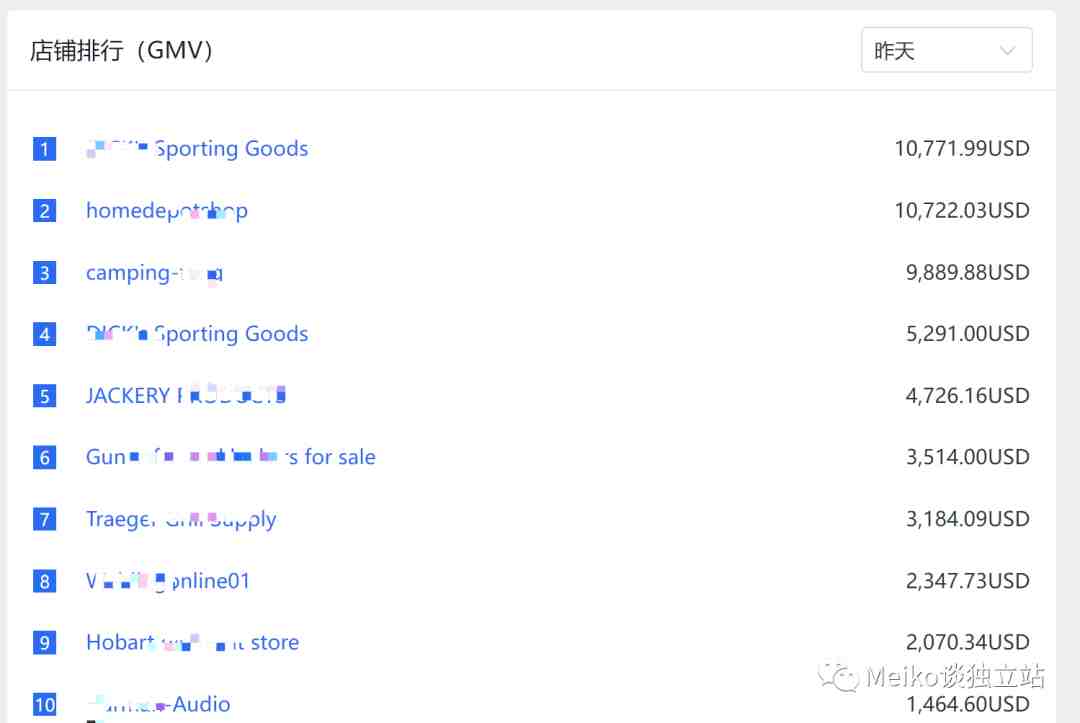Image resolution: width=1080 pixels, height=723 pixels.
Task: Click rank 5 badge icon
Action: [44, 396]
